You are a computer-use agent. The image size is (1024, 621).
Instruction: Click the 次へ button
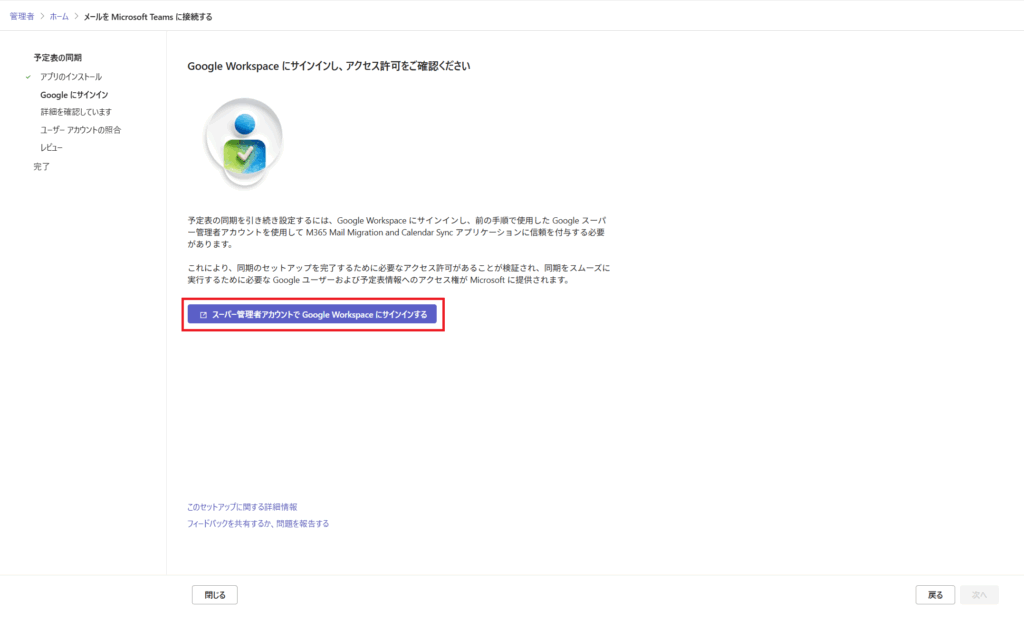point(980,595)
